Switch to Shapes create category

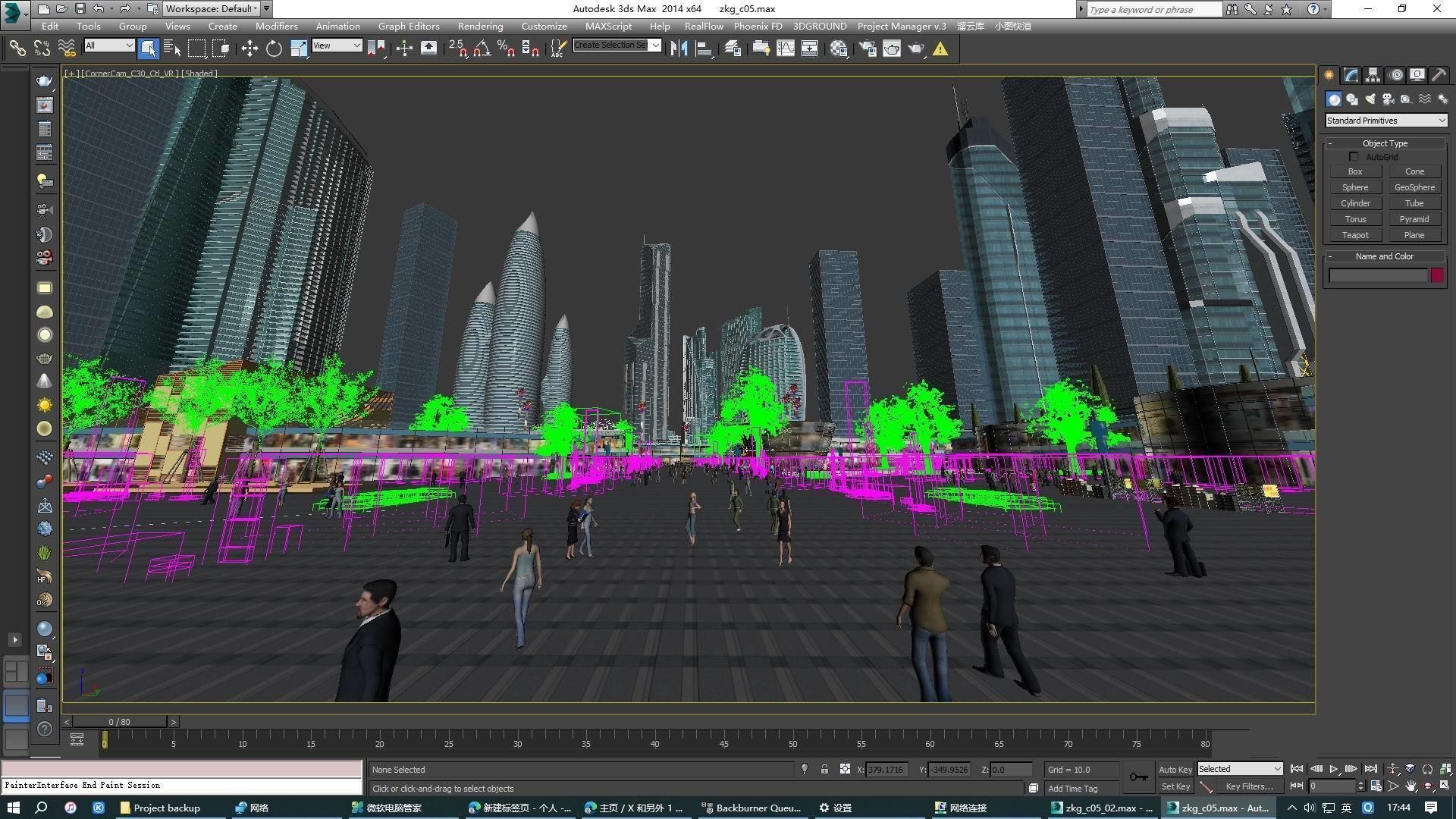tap(1352, 99)
